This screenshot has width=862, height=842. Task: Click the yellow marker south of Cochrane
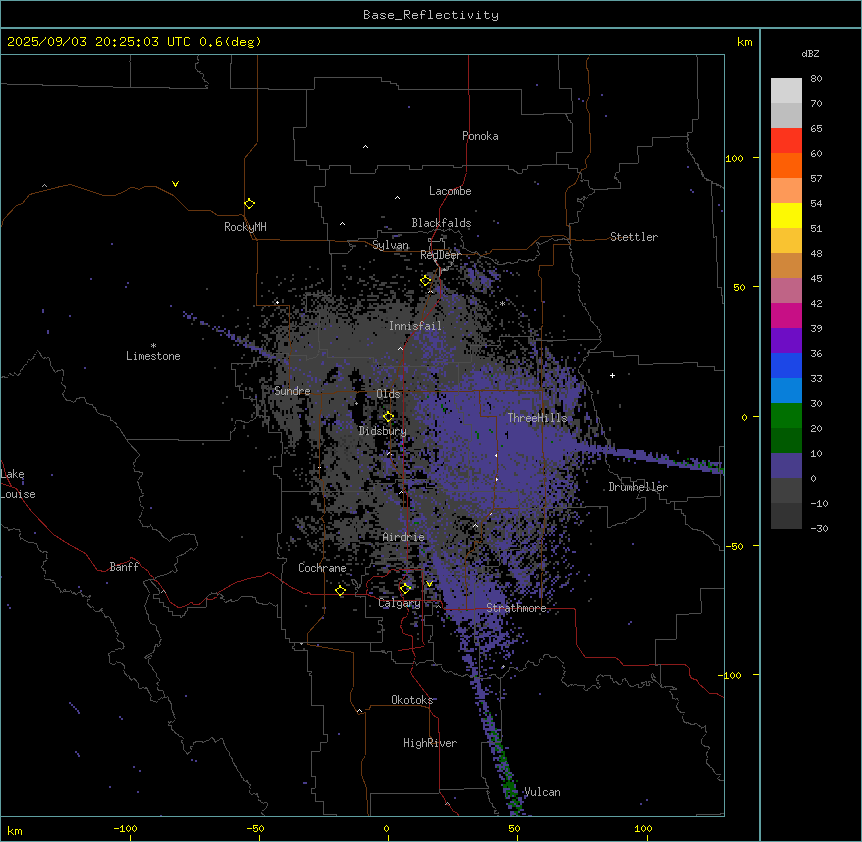coord(340,591)
